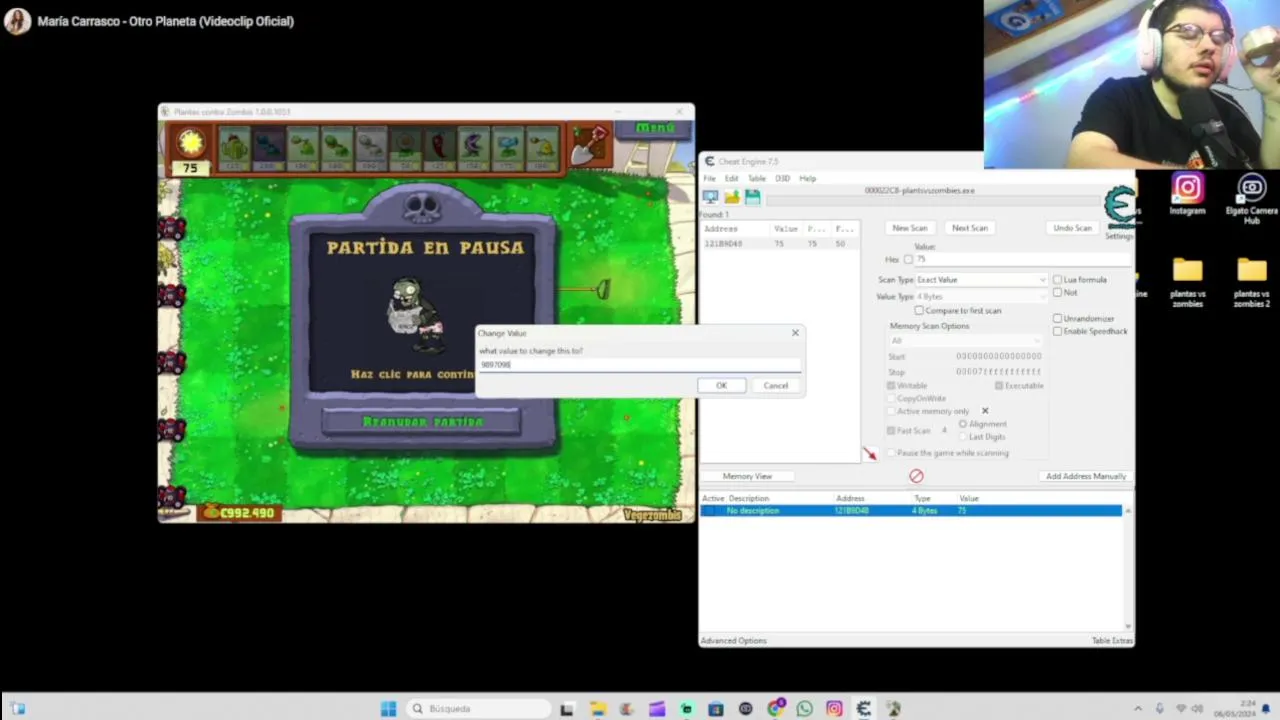Select the red jalapeno seed packet
The height and width of the screenshot is (720, 1280).
(x=439, y=148)
